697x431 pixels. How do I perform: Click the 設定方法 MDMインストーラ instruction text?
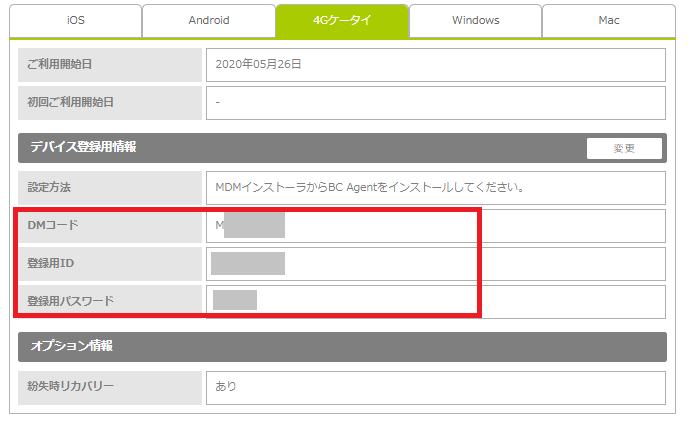(371, 187)
